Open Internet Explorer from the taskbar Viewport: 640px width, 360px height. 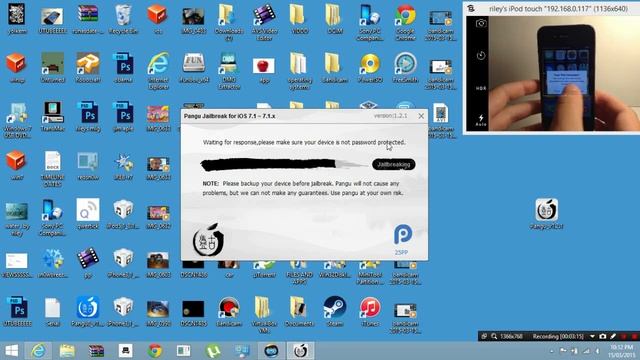click(x=39, y=351)
